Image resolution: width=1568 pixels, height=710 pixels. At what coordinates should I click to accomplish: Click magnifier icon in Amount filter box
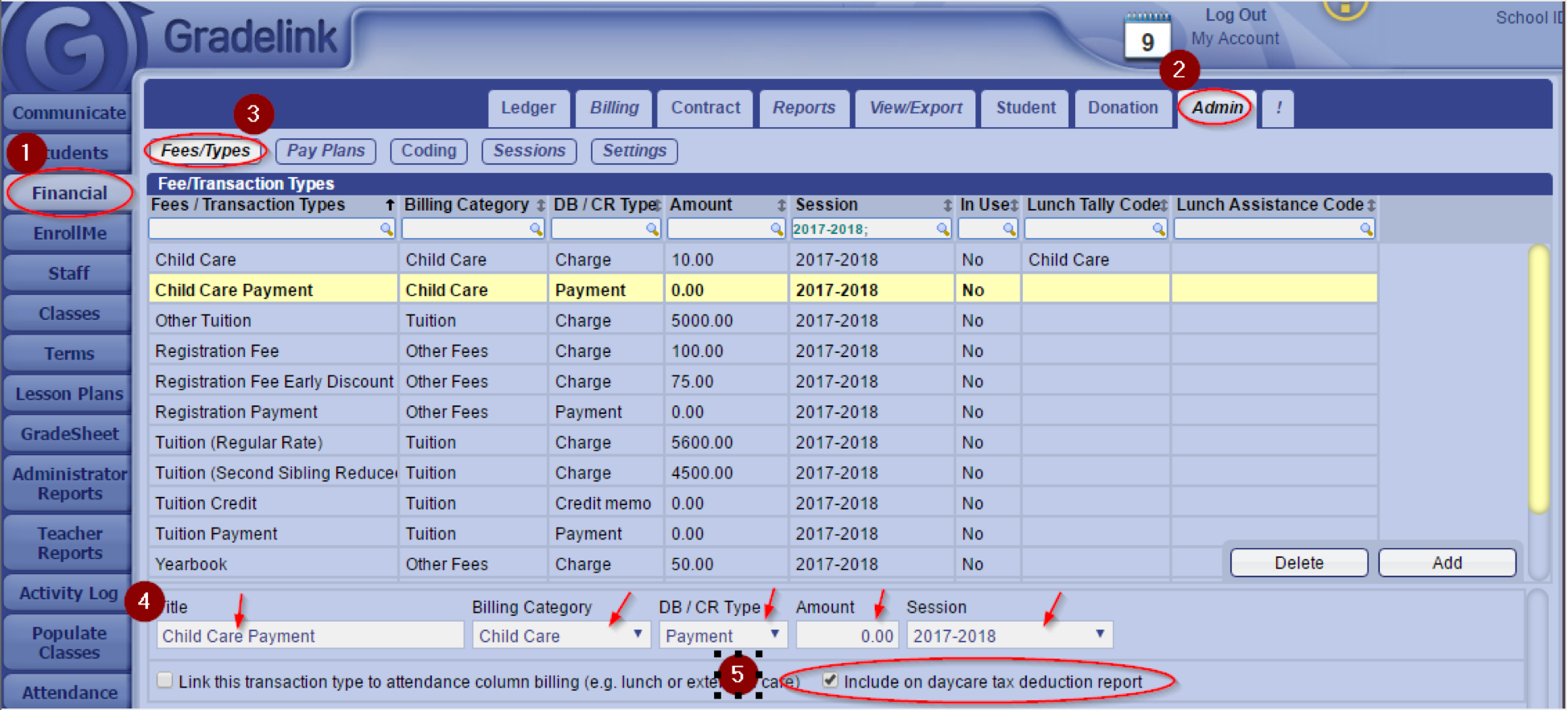coord(776,230)
